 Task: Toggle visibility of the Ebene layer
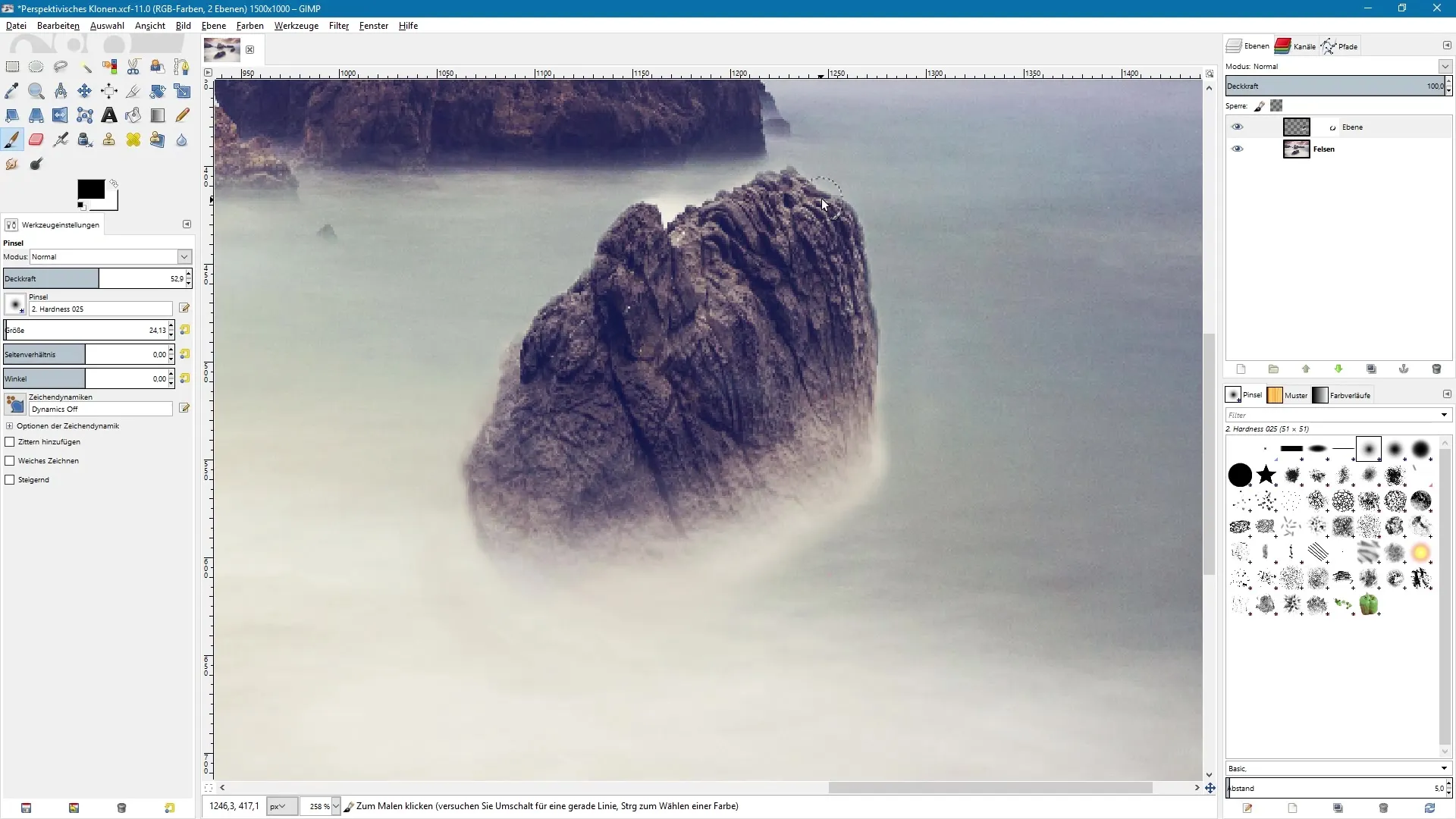click(1237, 127)
